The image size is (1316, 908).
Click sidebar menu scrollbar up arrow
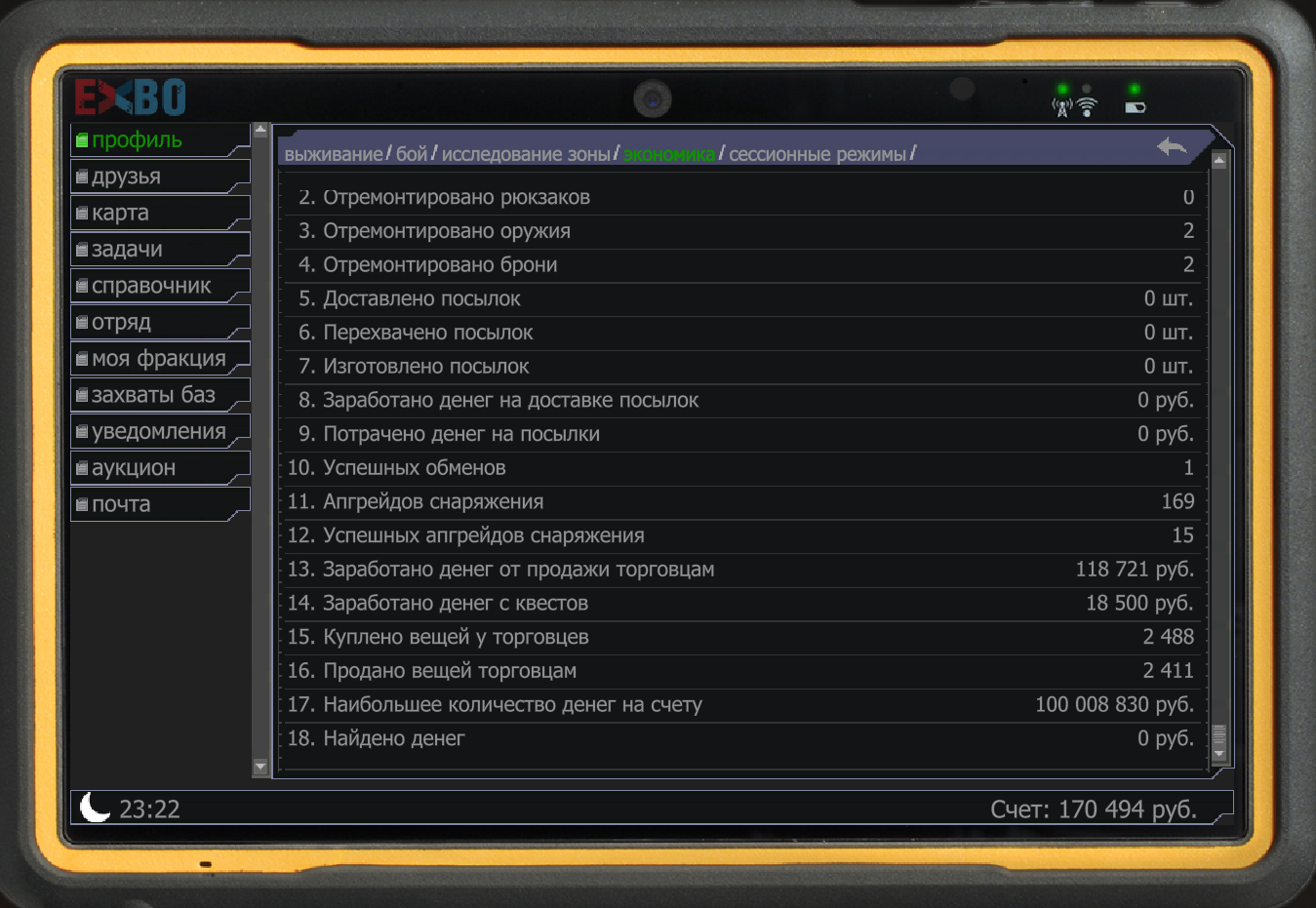[260, 130]
